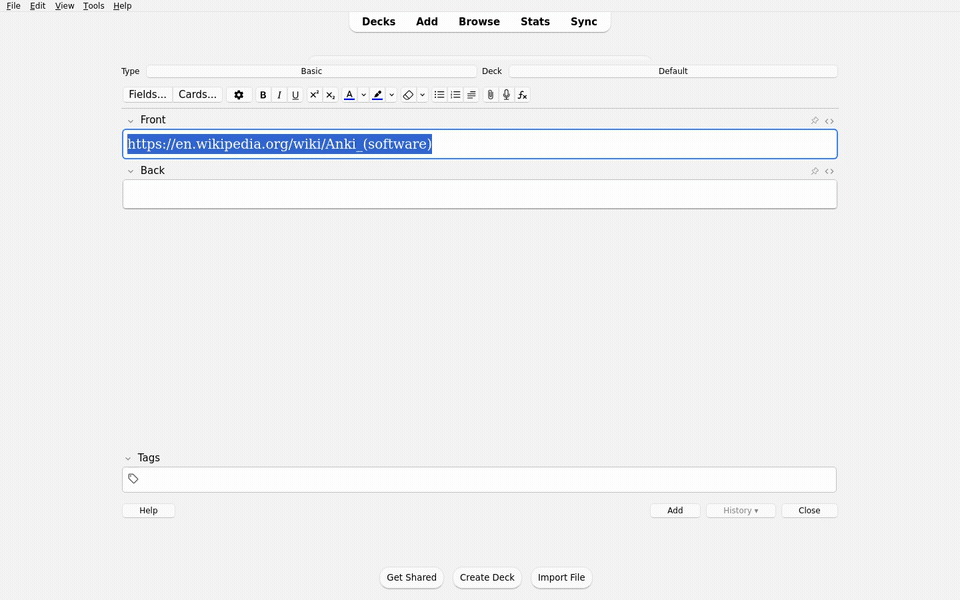Apply superscript formatting
This screenshot has height=600, width=960.
pos(314,95)
